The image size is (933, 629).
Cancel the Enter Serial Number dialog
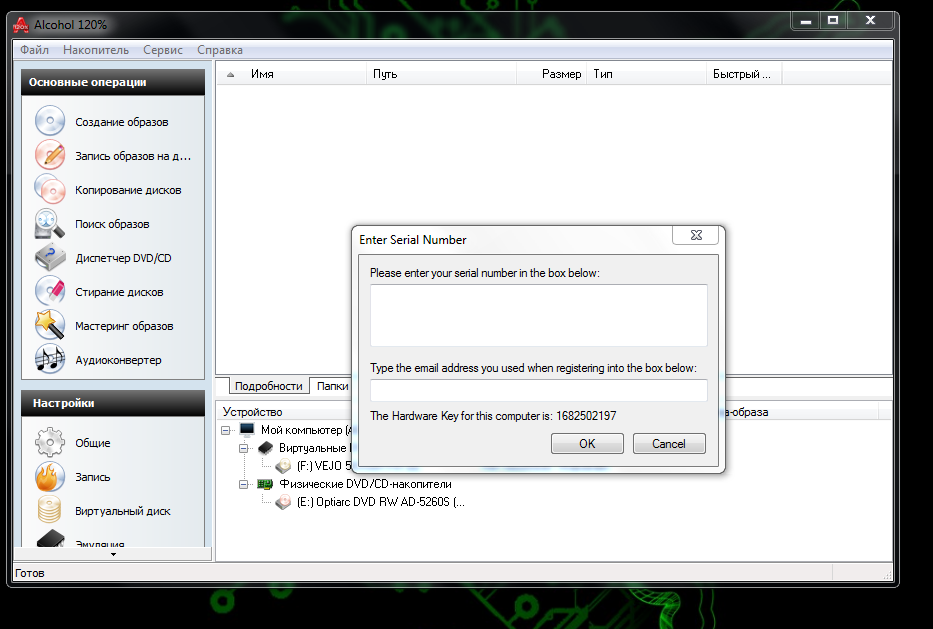click(669, 443)
